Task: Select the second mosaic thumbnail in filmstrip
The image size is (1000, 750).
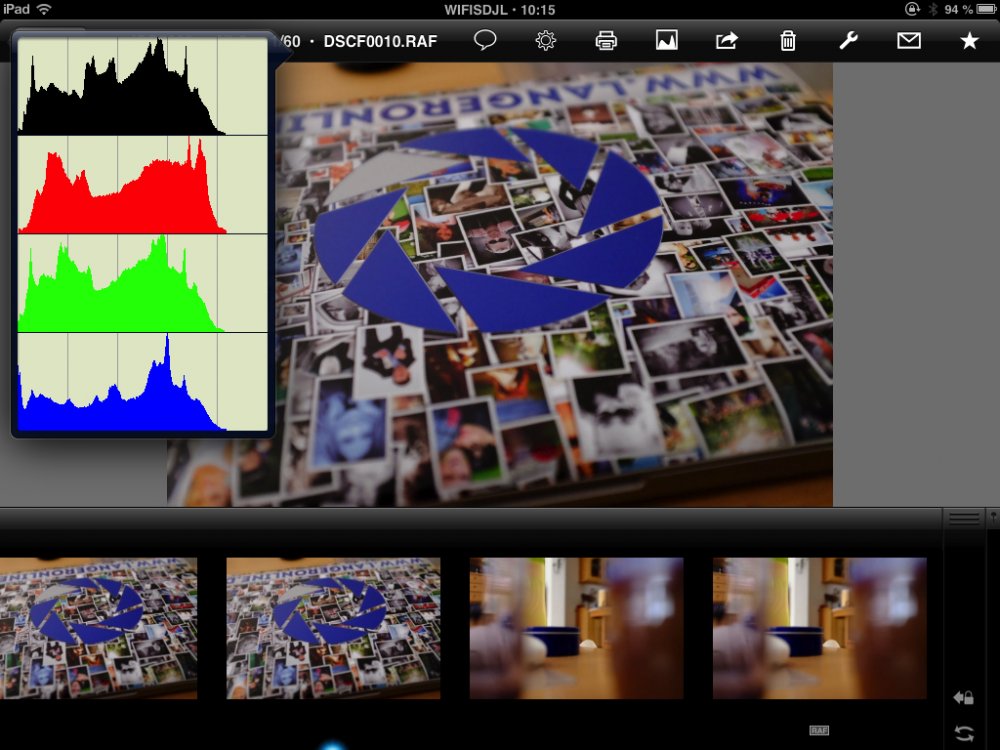Action: [x=333, y=628]
